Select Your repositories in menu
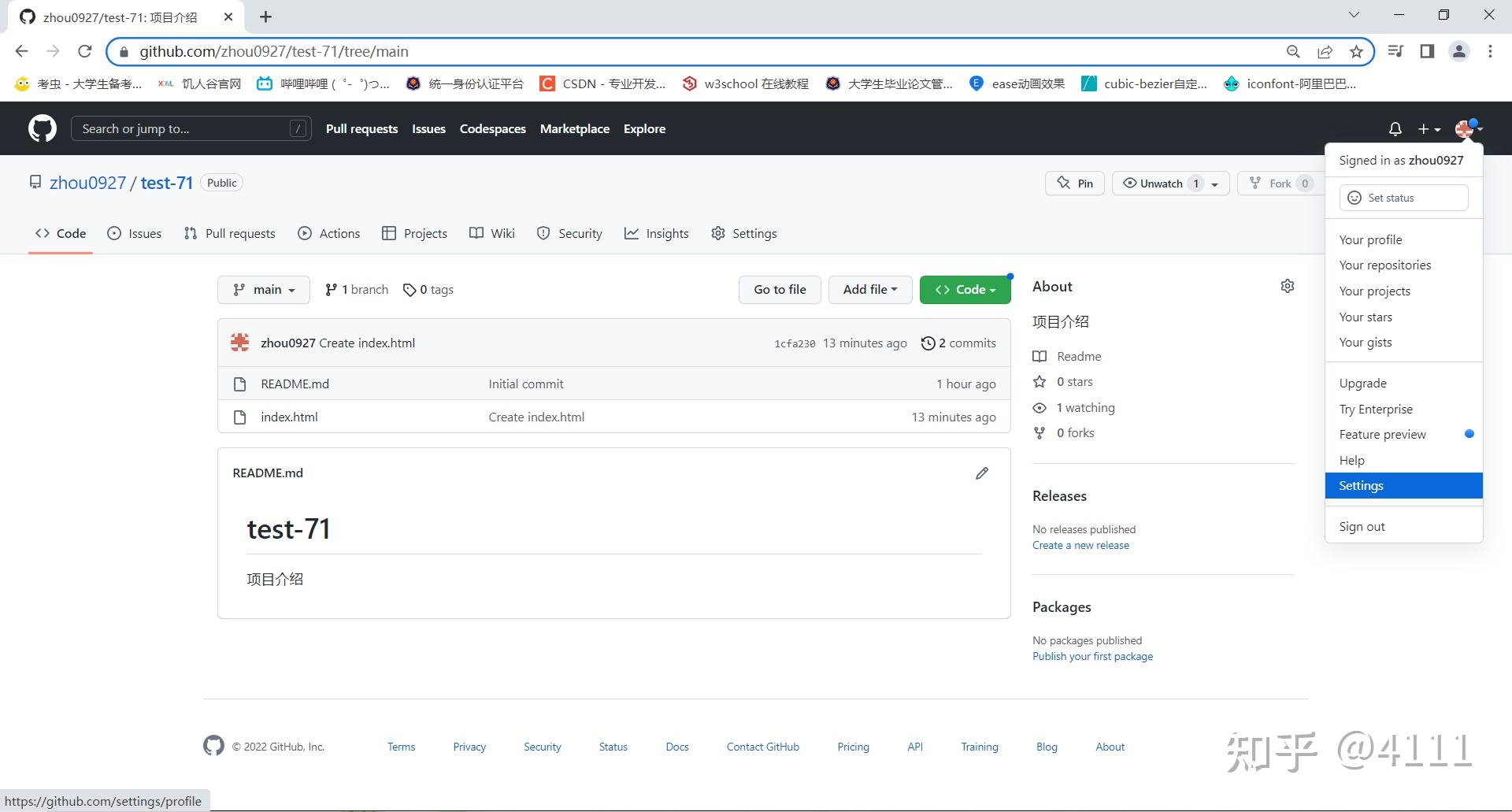The width and height of the screenshot is (1512, 812). [x=1403, y=265]
